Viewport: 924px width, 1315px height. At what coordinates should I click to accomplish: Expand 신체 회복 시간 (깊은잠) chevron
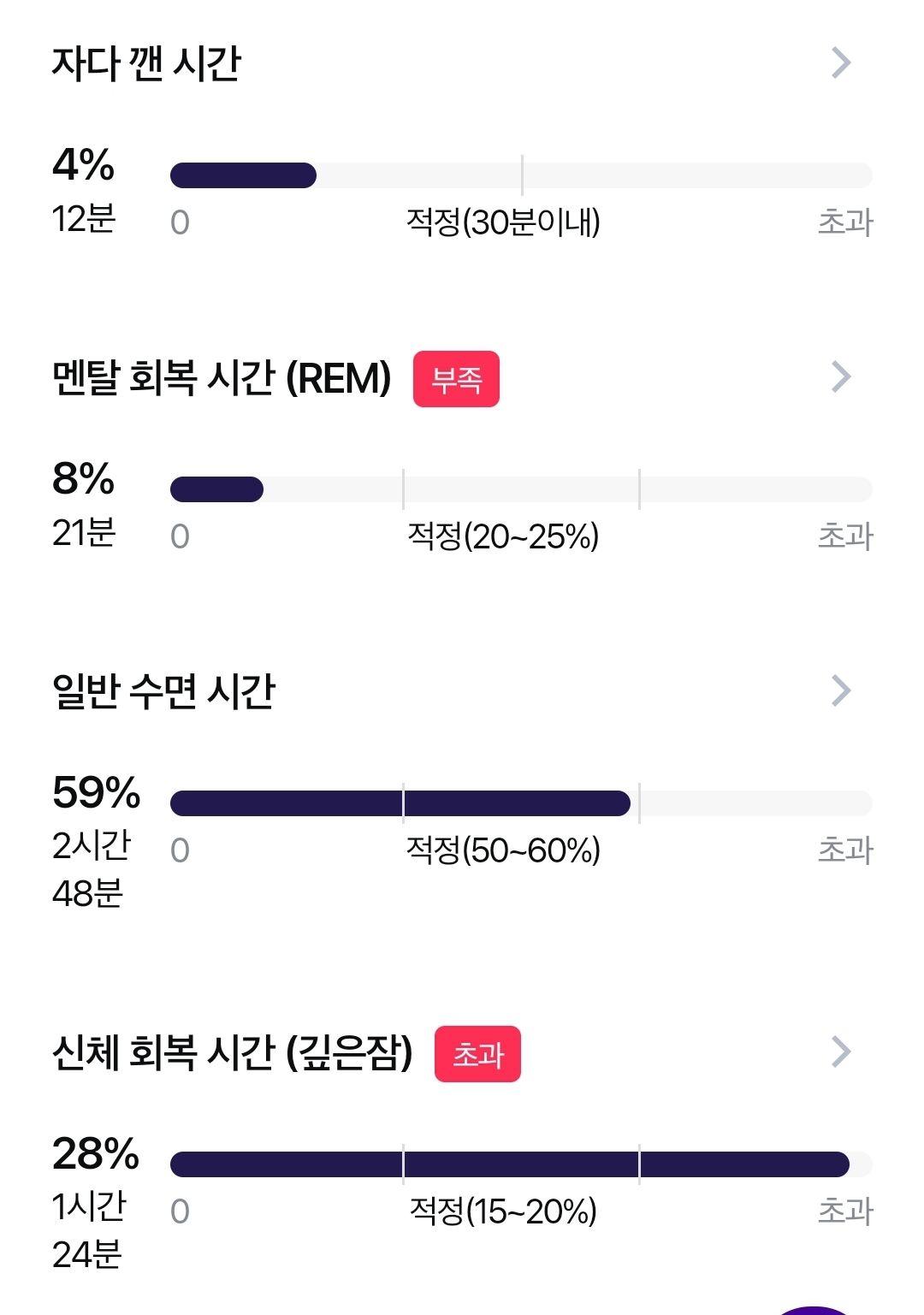click(x=841, y=1051)
